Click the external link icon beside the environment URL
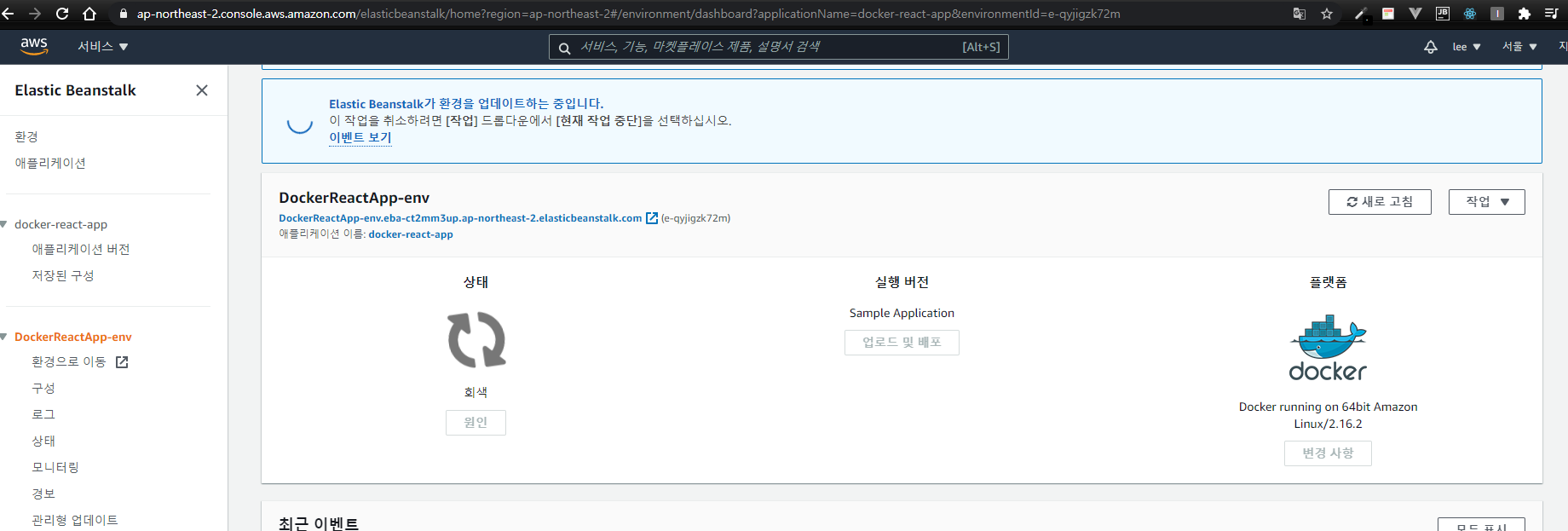This screenshot has height=531, width=1568. (x=652, y=218)
